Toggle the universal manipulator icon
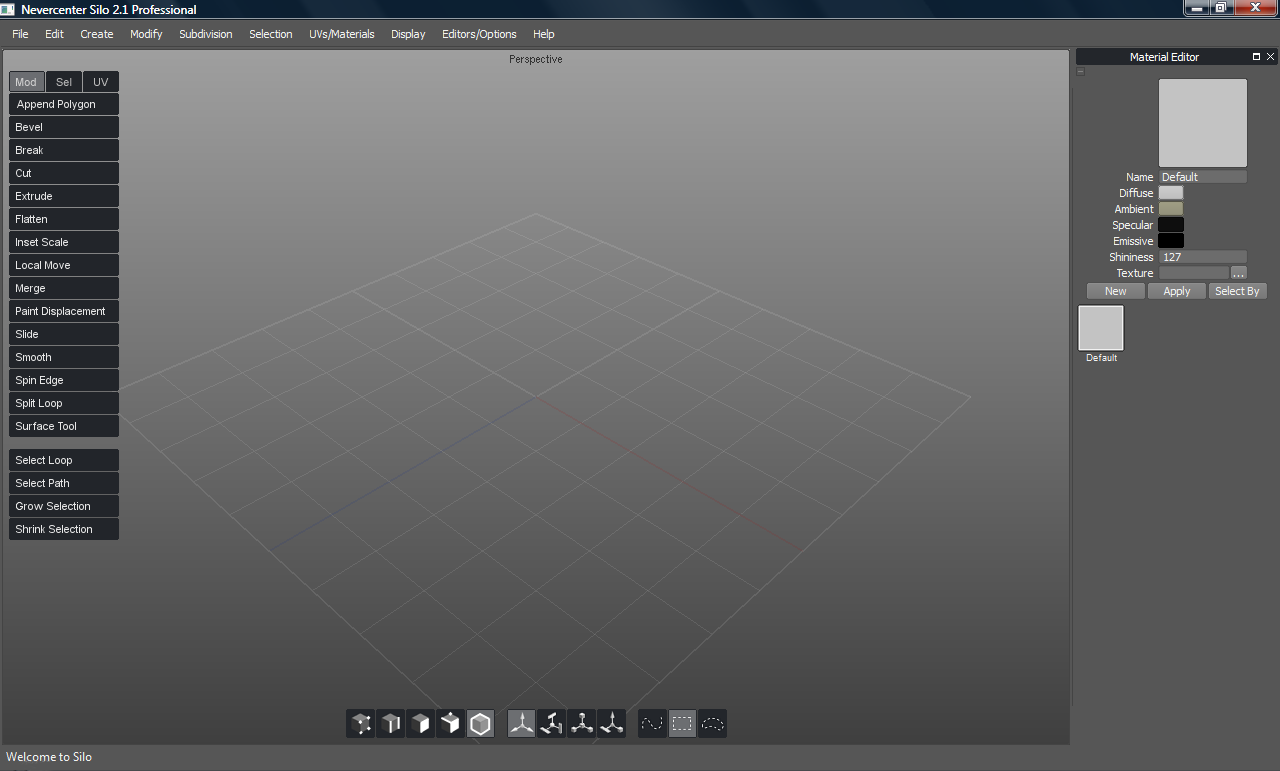1280x771 pixels. [612, 723]
